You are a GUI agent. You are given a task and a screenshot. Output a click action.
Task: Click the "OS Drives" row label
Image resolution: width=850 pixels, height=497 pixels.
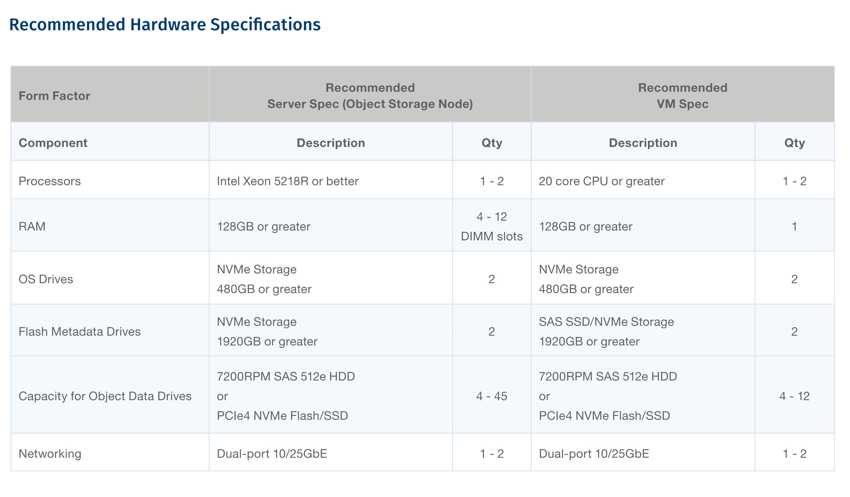(x=46, y=279)
